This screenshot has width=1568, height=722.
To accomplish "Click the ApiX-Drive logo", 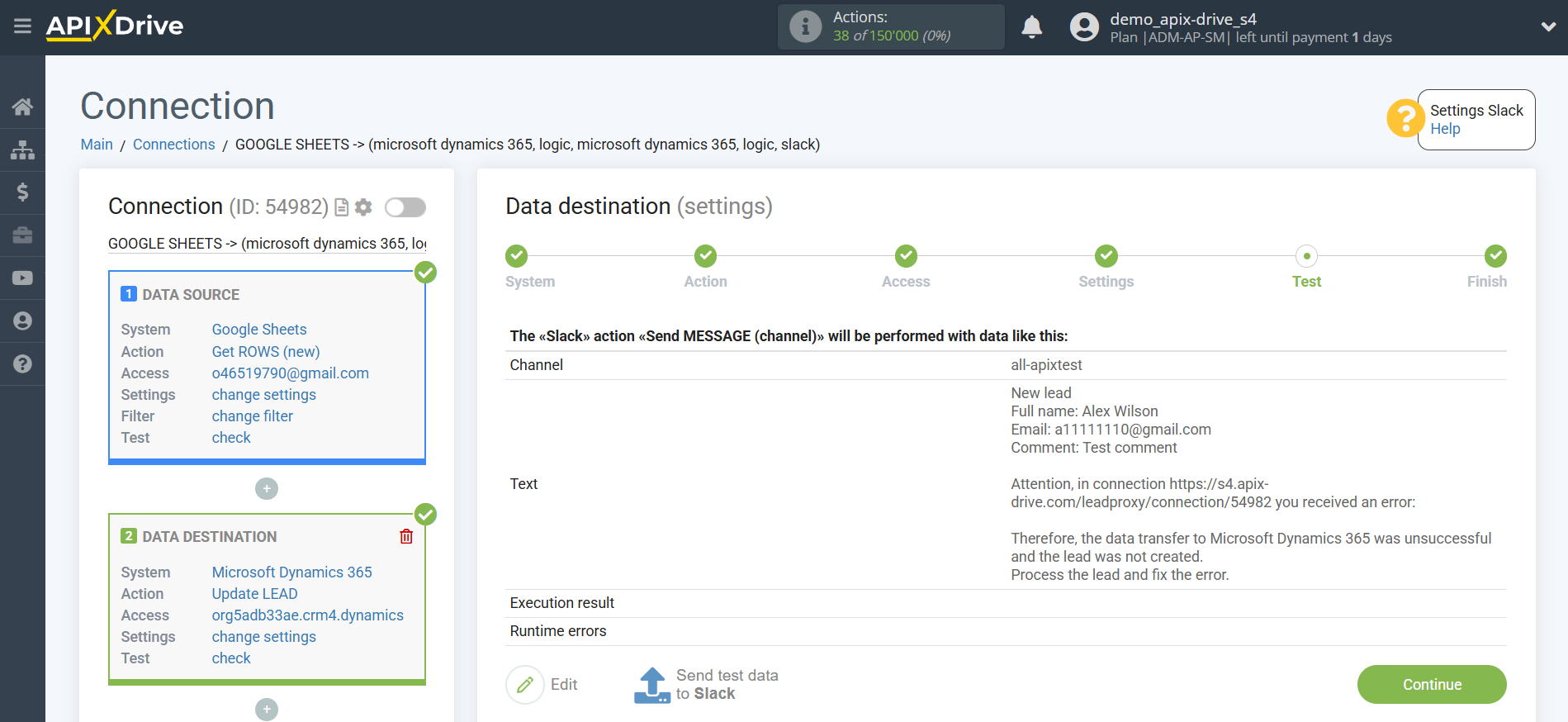I will pos(115,26).
